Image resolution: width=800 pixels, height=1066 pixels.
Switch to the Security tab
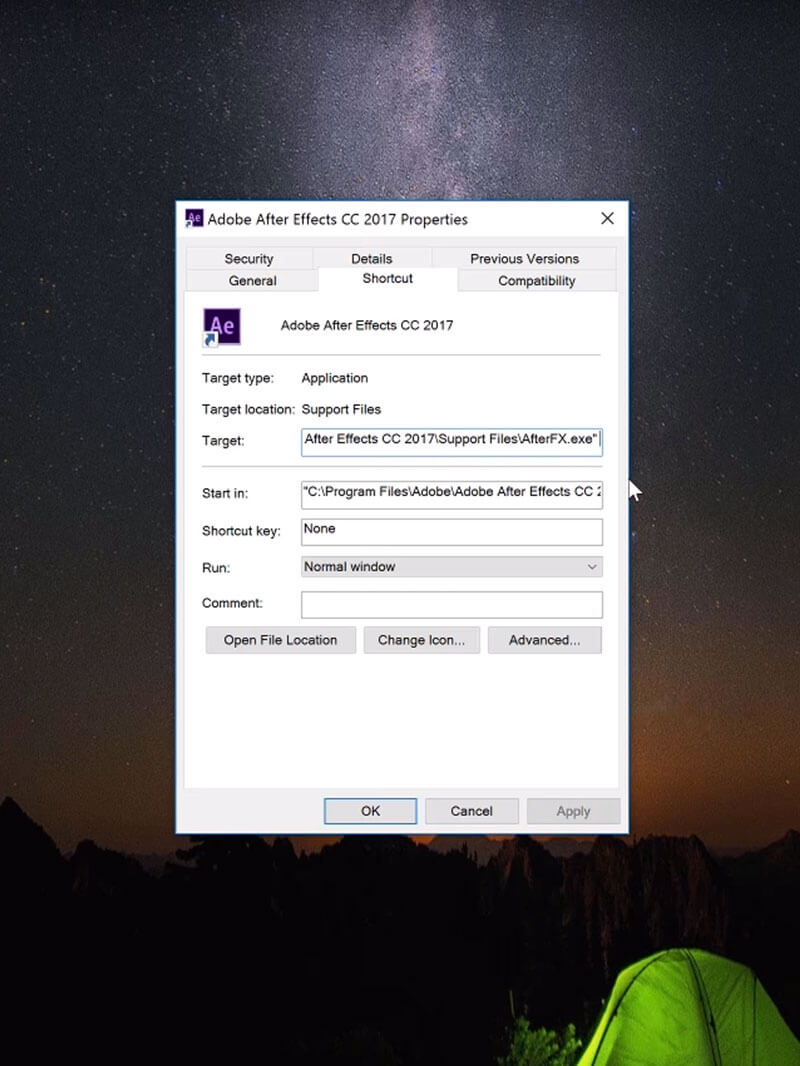point(249,259)
